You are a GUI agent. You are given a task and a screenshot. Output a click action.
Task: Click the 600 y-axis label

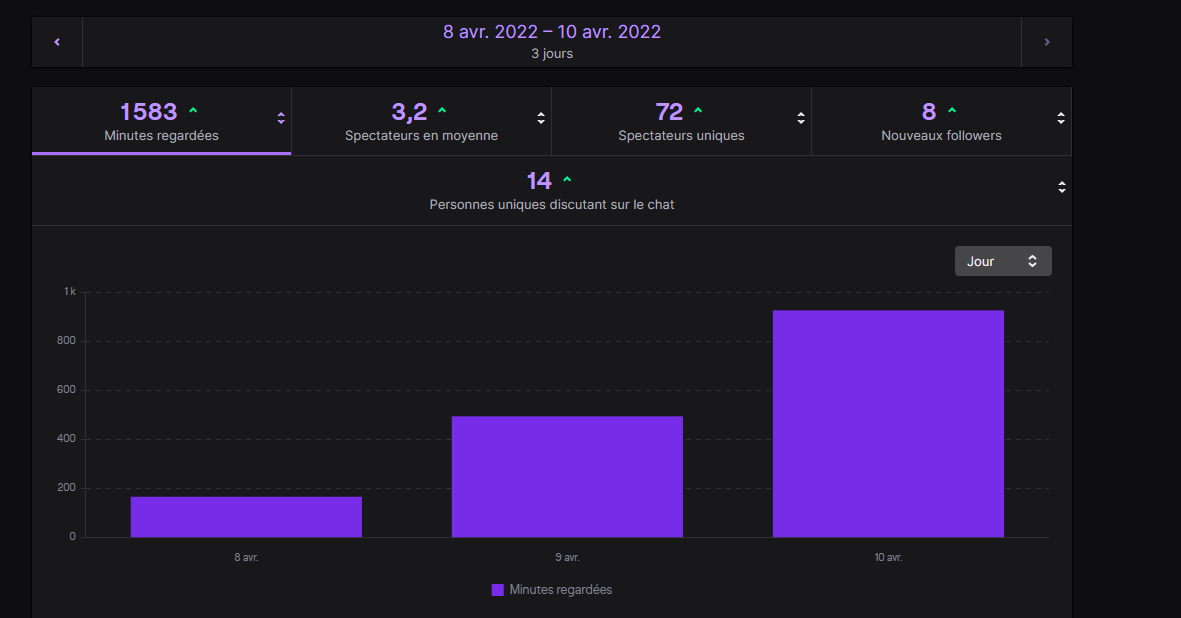coord(66,389)
